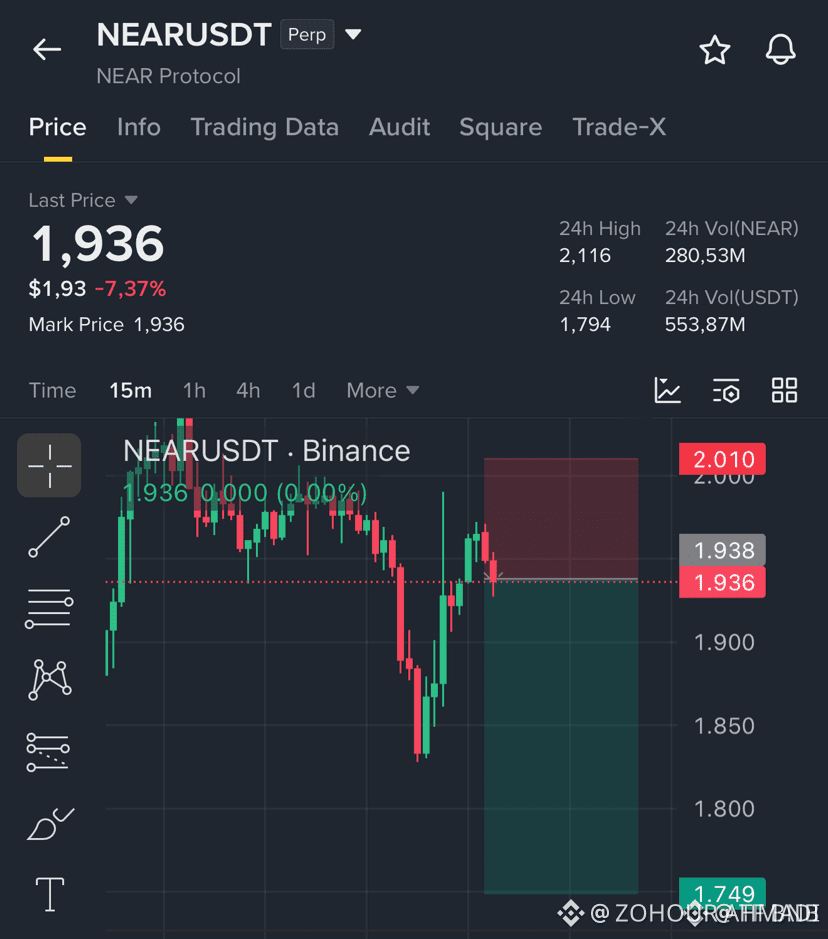Select the crosshair cursor tool
The width and height of the screenshot is (828, 939).
point(49,465)
